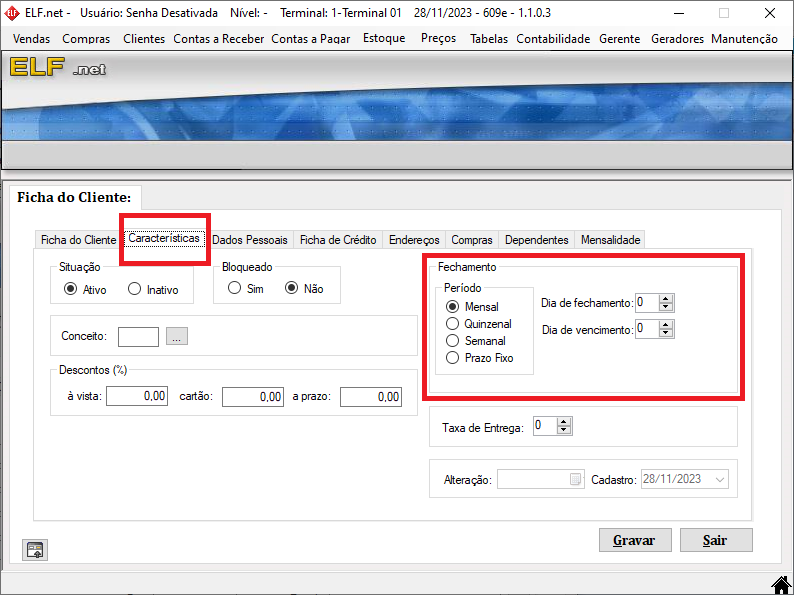Open the Contas a Receber menu
794x595 pixels.
click(219, 39)
